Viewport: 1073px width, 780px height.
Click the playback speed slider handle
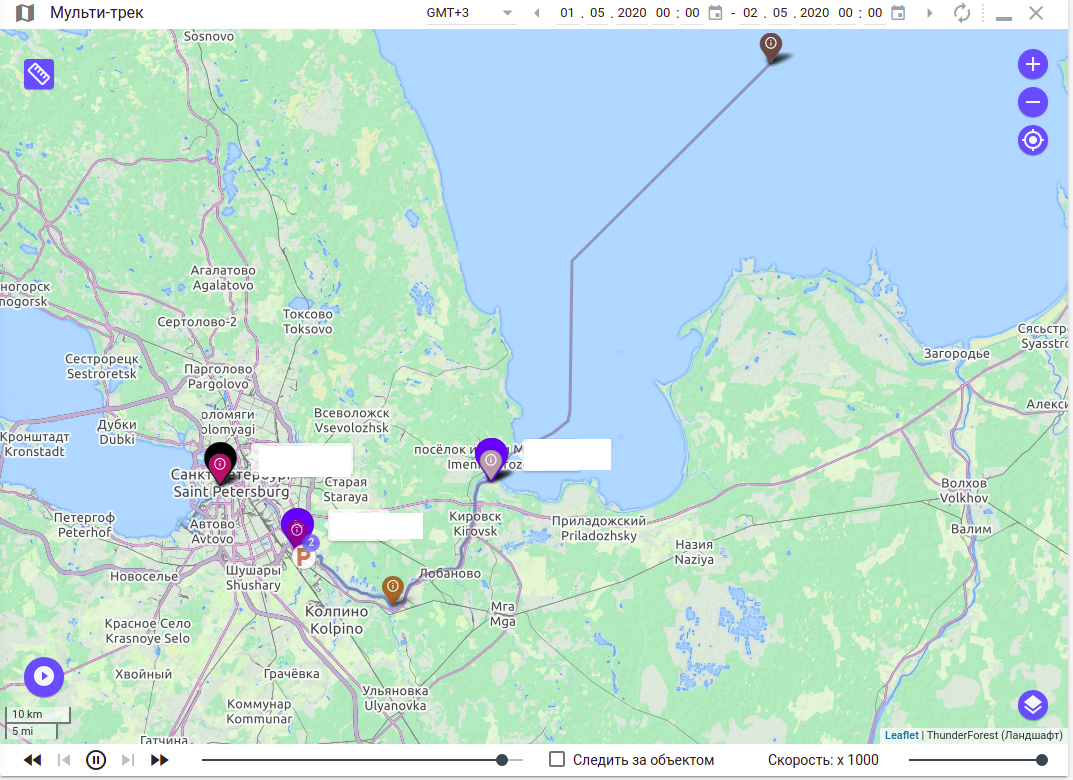pyautogui.click(x=1041, y=760)
